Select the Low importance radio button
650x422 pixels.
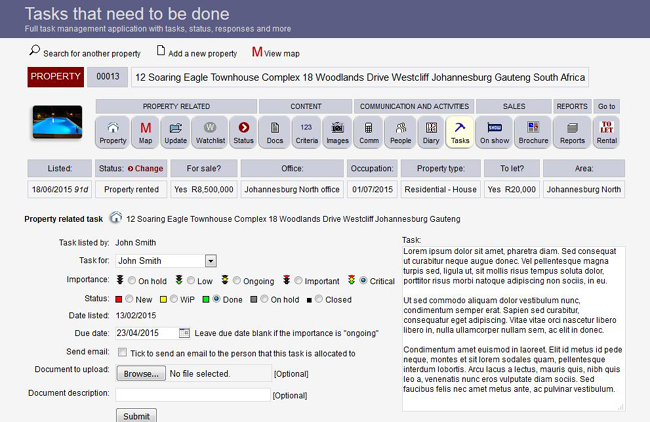[191, 281]
